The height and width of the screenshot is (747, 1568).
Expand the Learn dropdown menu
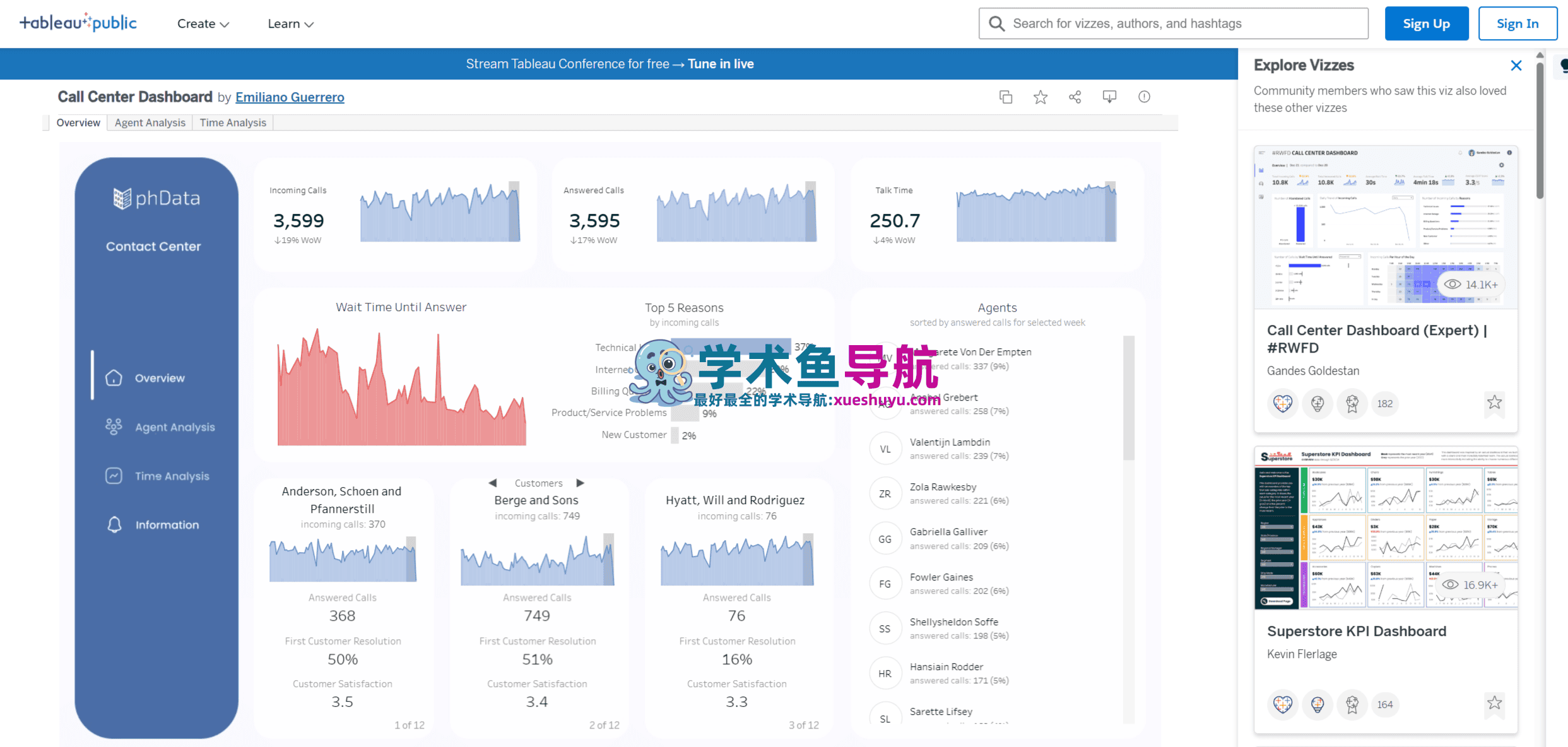pyautogui.click(x=291, y=24)
